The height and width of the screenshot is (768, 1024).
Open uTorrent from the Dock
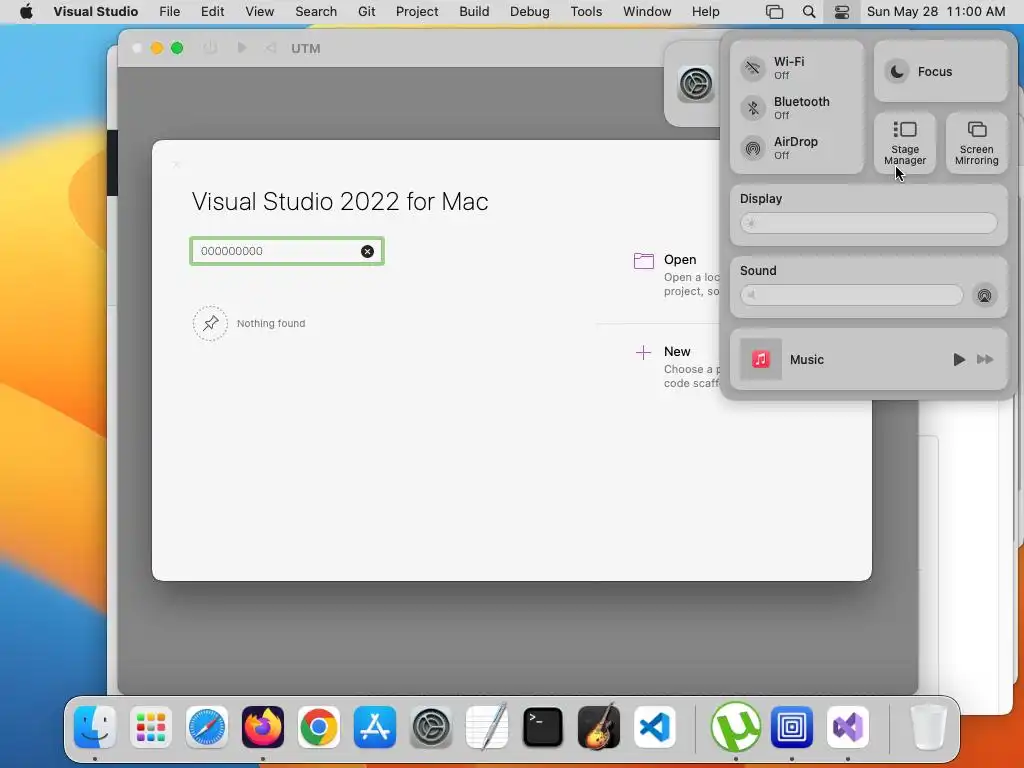(x=735, y=727)
